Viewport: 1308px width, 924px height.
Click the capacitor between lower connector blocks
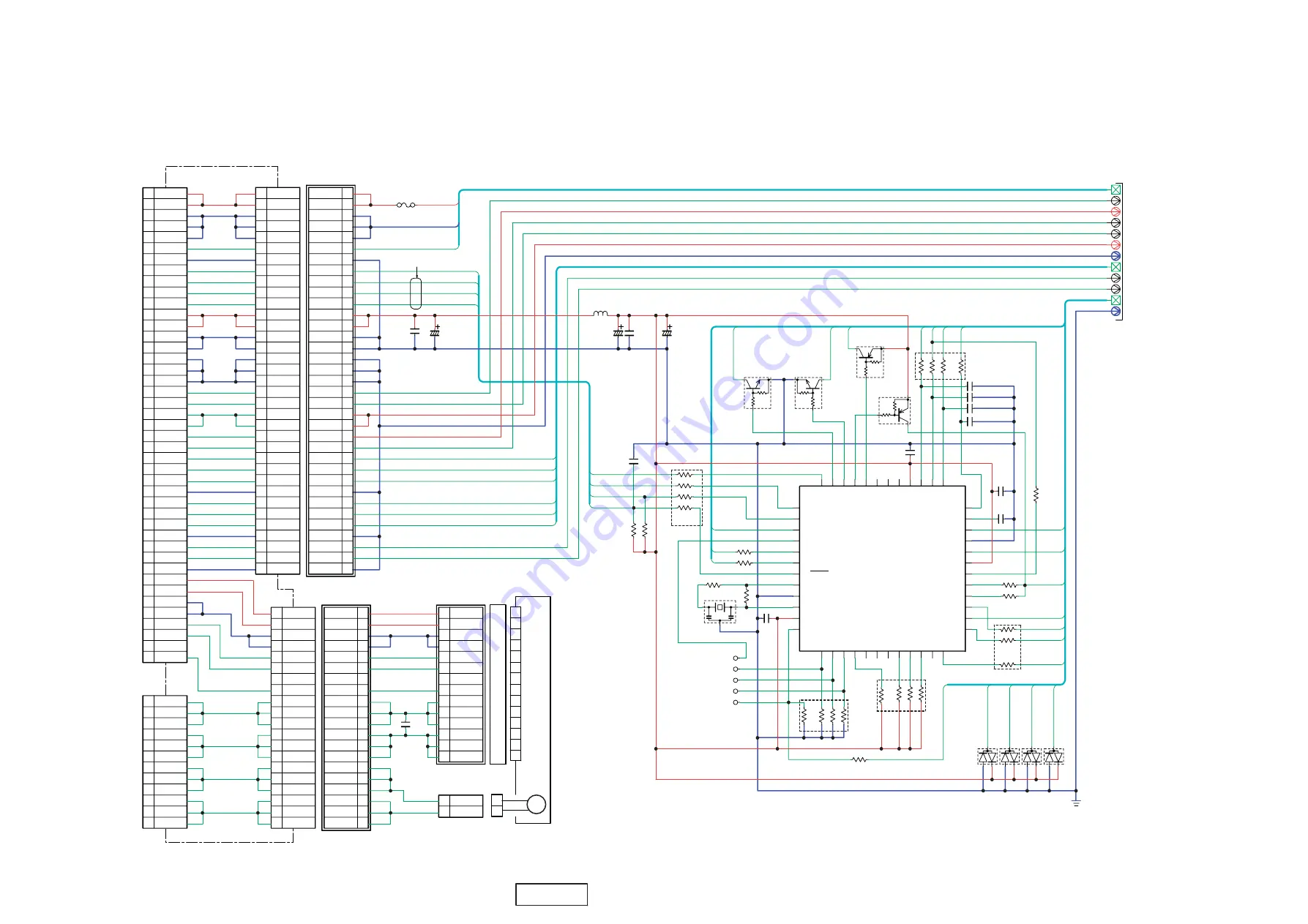click(x=406, y=724)
